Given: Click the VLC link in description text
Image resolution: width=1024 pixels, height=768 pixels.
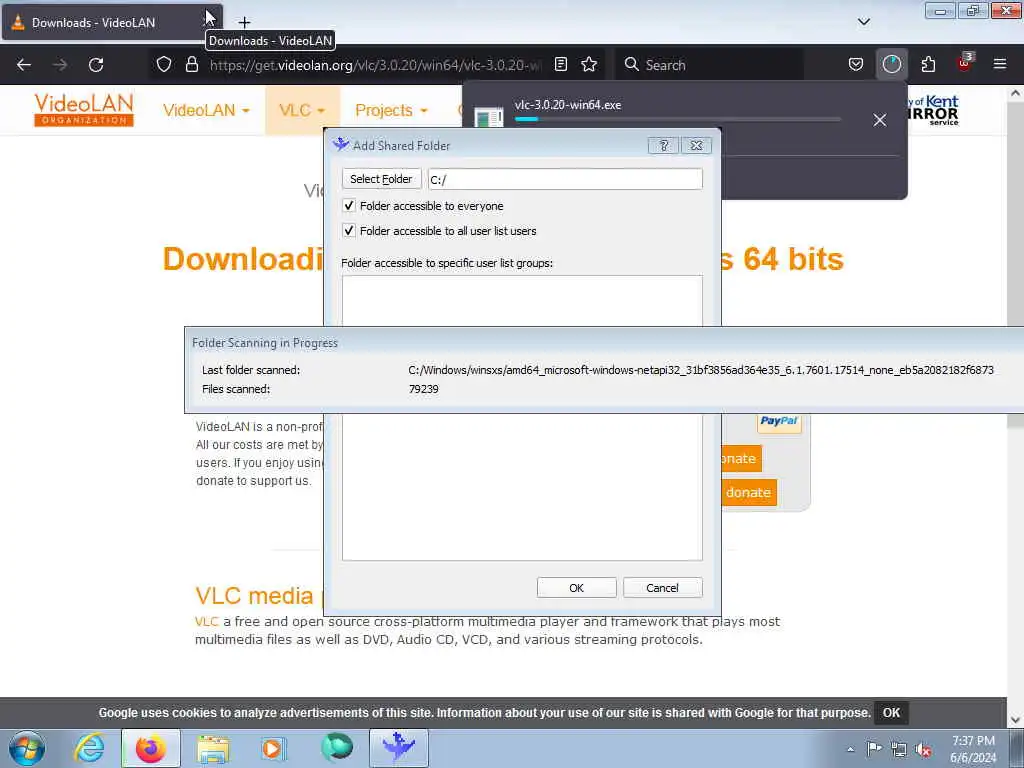Looking at the screenshot, I should pyautogui.click(x=206, y=621).
